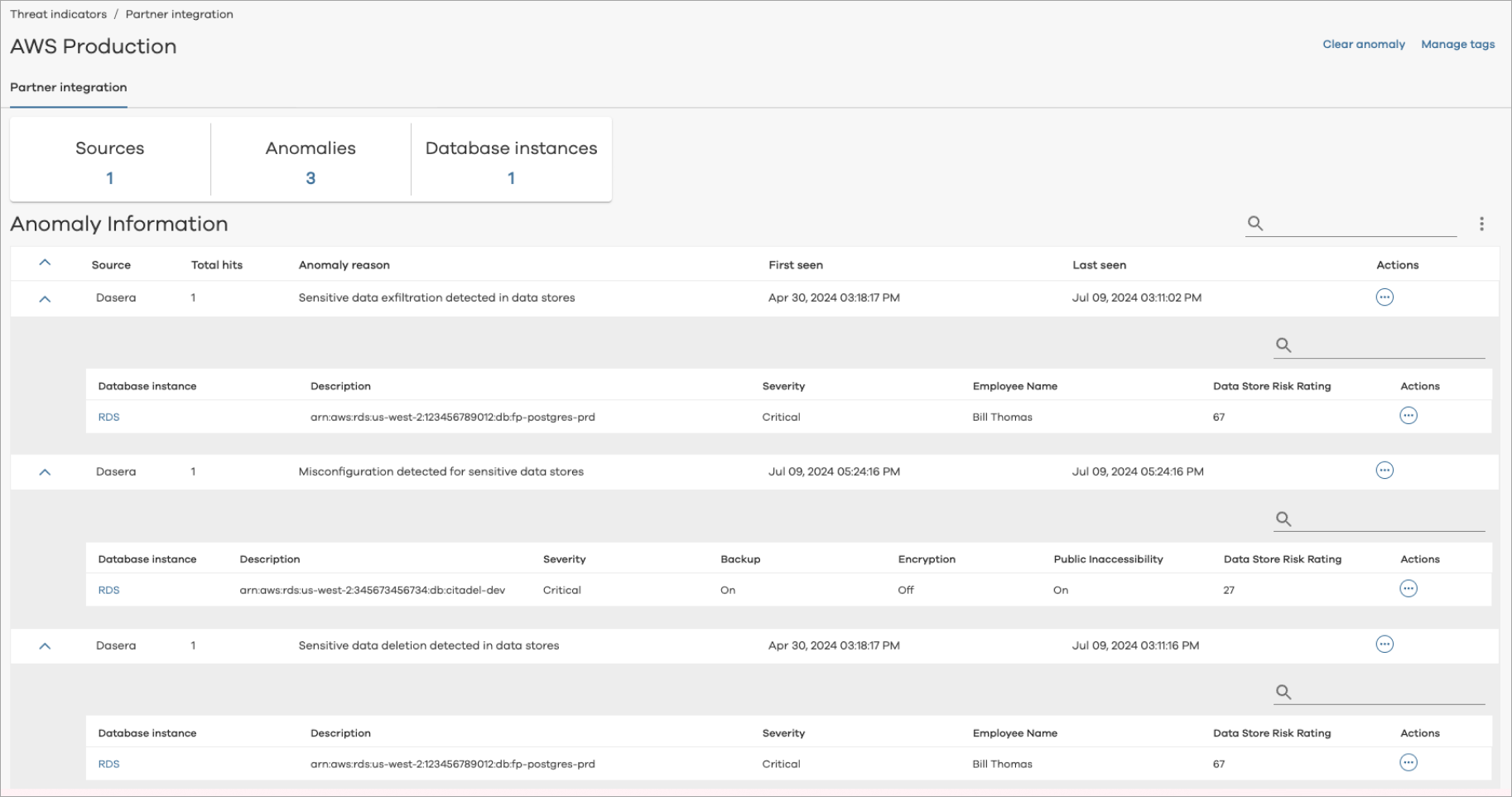Viewport: 1512px width, 797px height.
Task: Click the Anomalies count of 3
Action: click(x=311, y=178)
